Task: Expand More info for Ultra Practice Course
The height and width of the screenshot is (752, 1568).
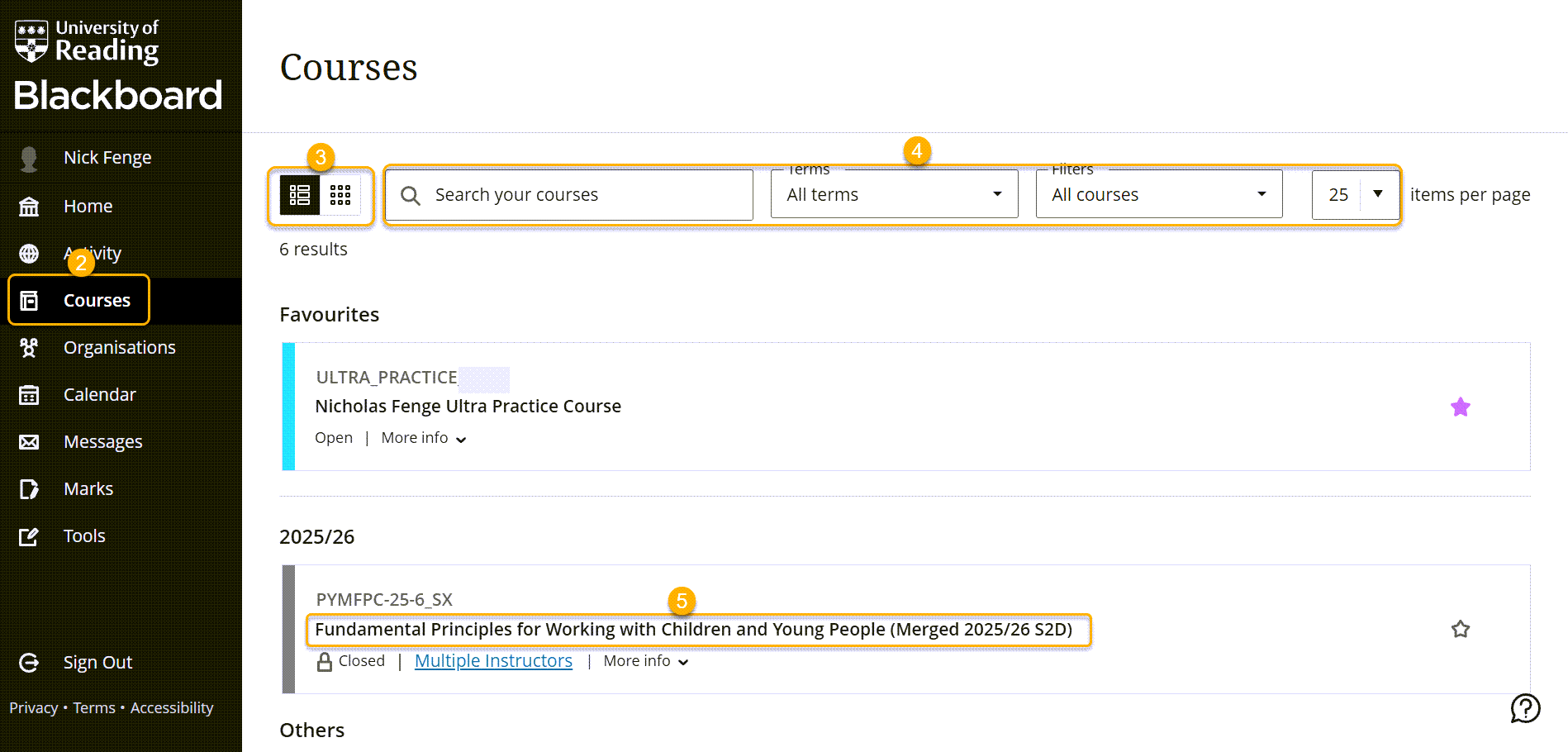Action: (423, 438)
